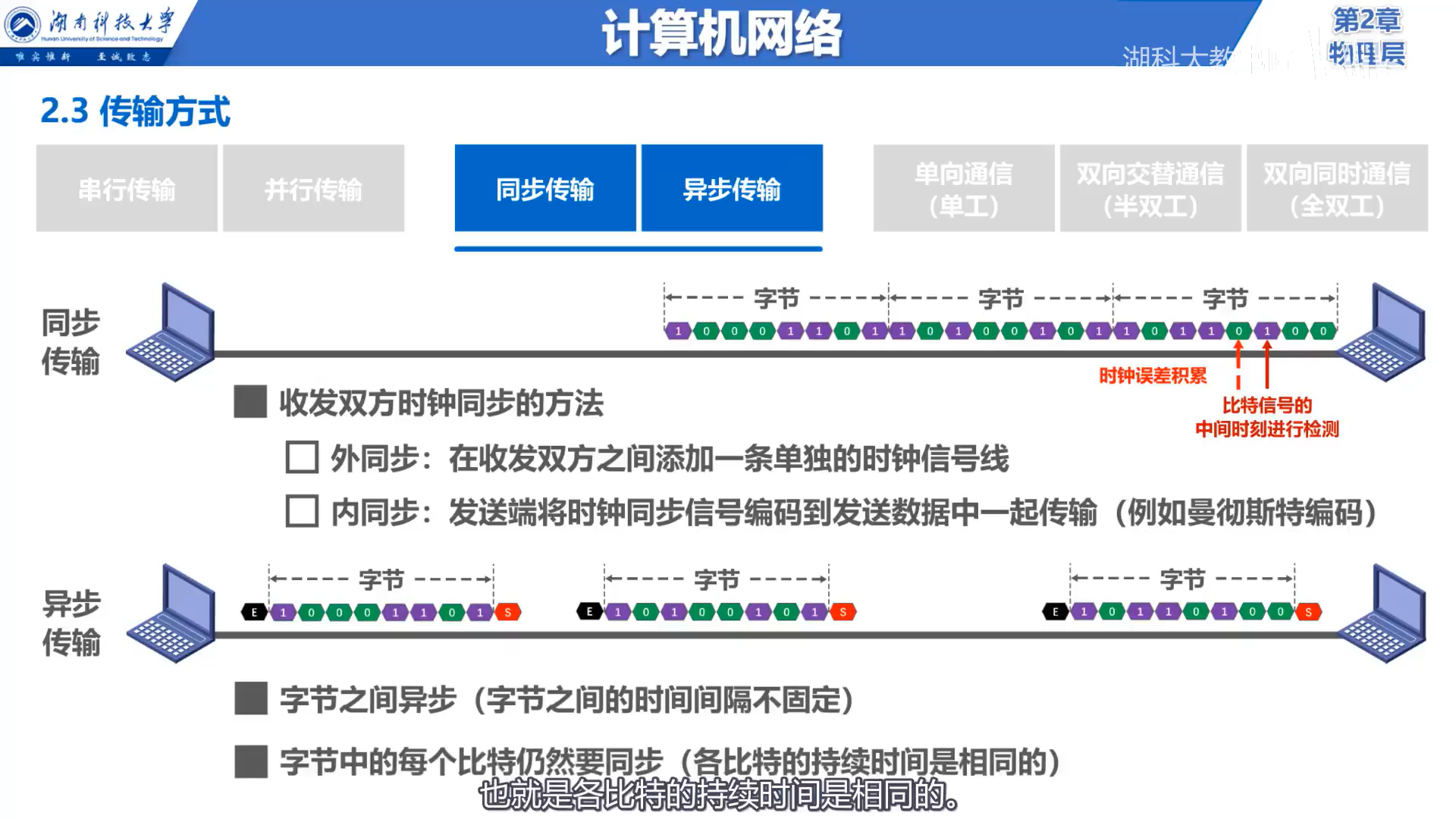Image resolution: width=1456 pixels, height=819 pixels.
Task: Select the 并行传输 tab
Action: 313,188
